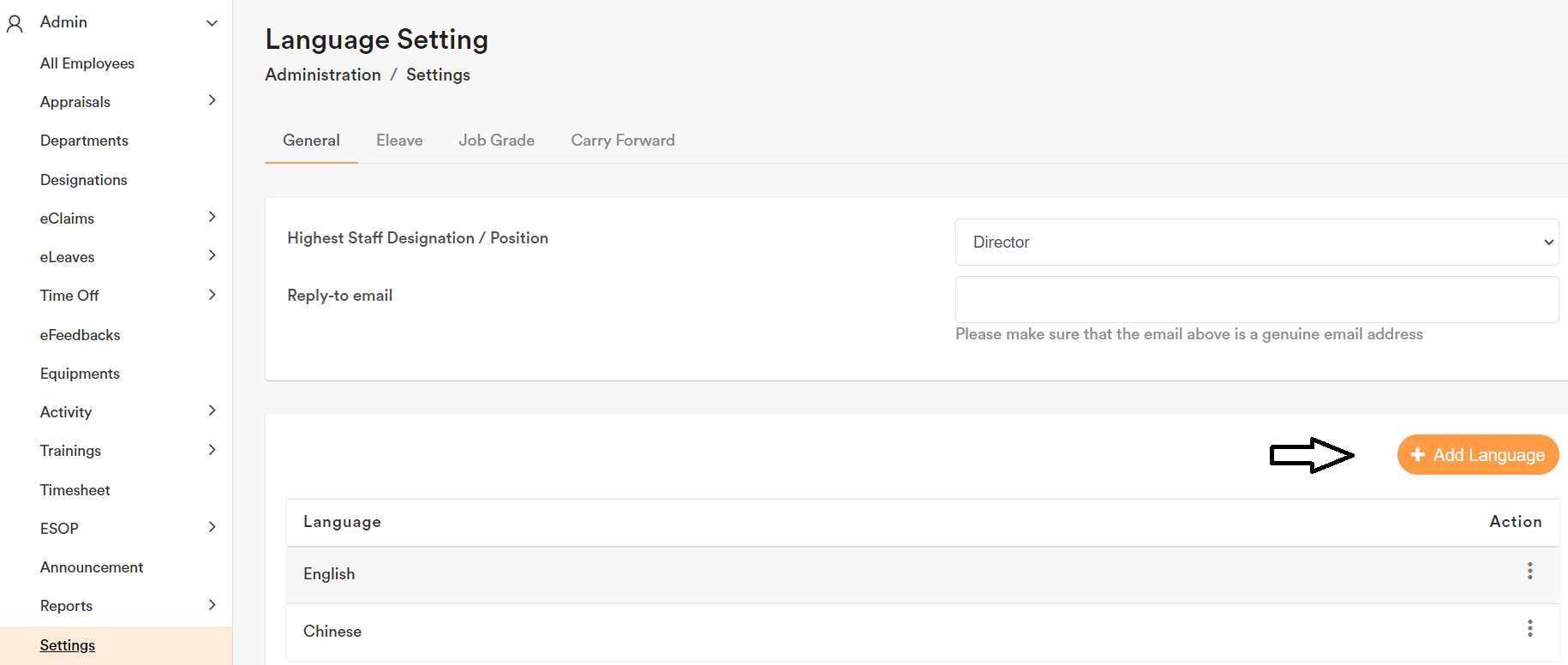Click the Reply-to email input field
This screenshot has height=665, width=1568.
[1256, 300]
